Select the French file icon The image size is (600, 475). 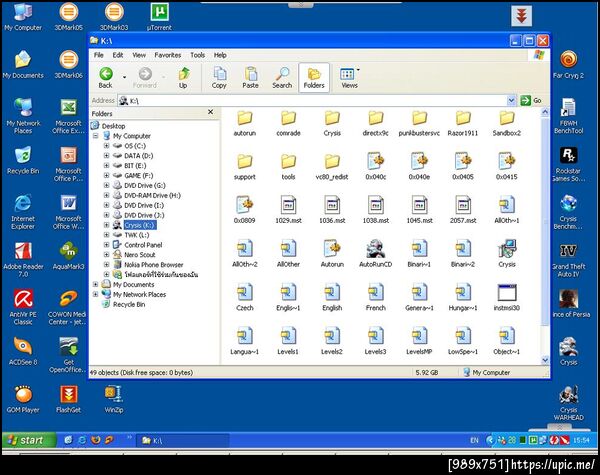point(375,292)
